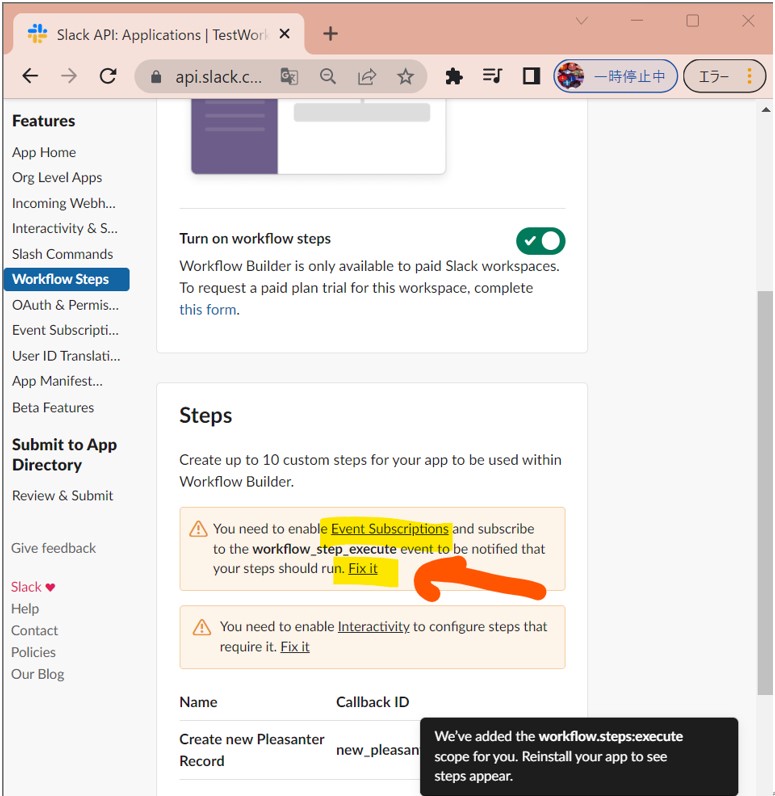Click the new_pleasan... callback ID cell

coord(378,750)
